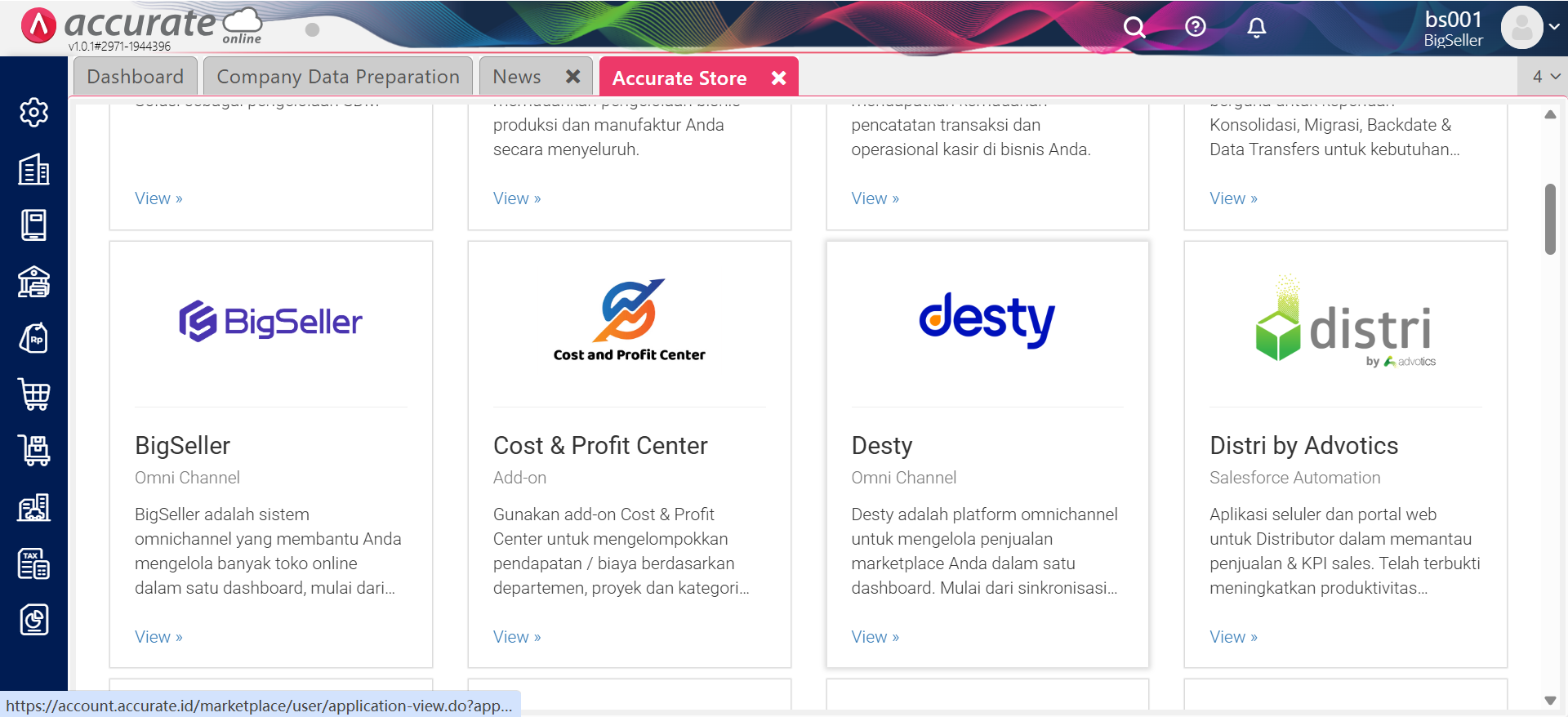Open the Sales price tag icon
The image size is (1568, 717).
(x=33, y=338)
